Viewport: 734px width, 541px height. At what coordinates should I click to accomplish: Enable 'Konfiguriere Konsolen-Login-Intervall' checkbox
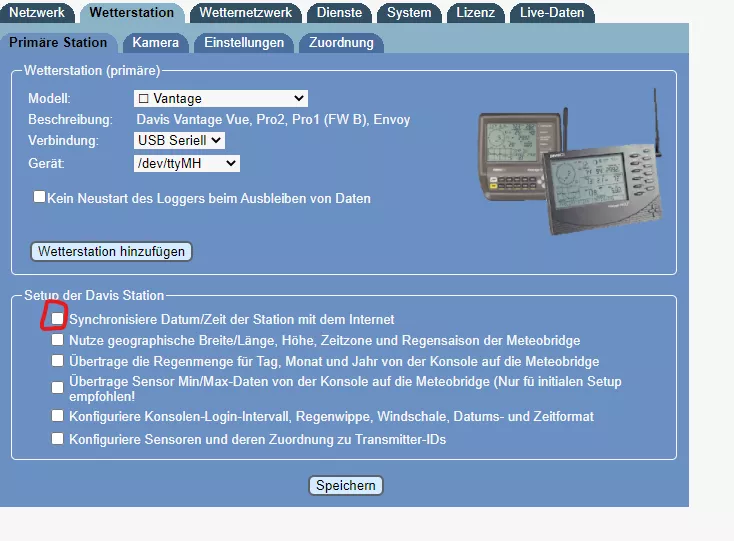tap(57, 415)
